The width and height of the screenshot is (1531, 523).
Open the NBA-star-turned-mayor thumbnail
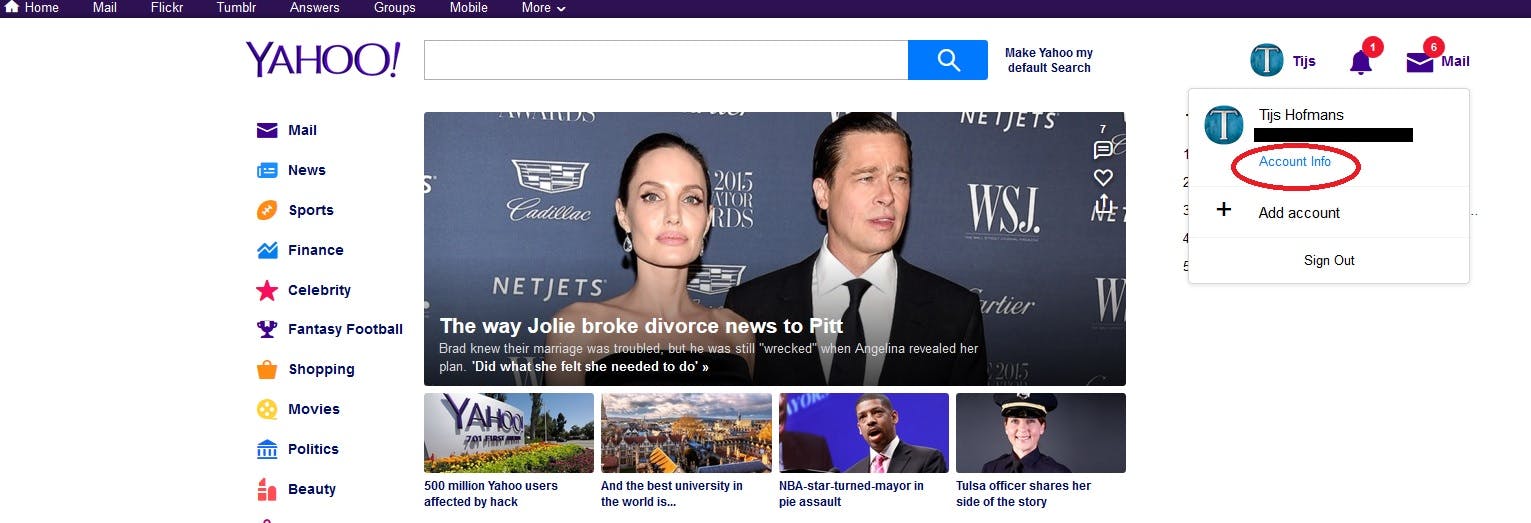(864, 433)
